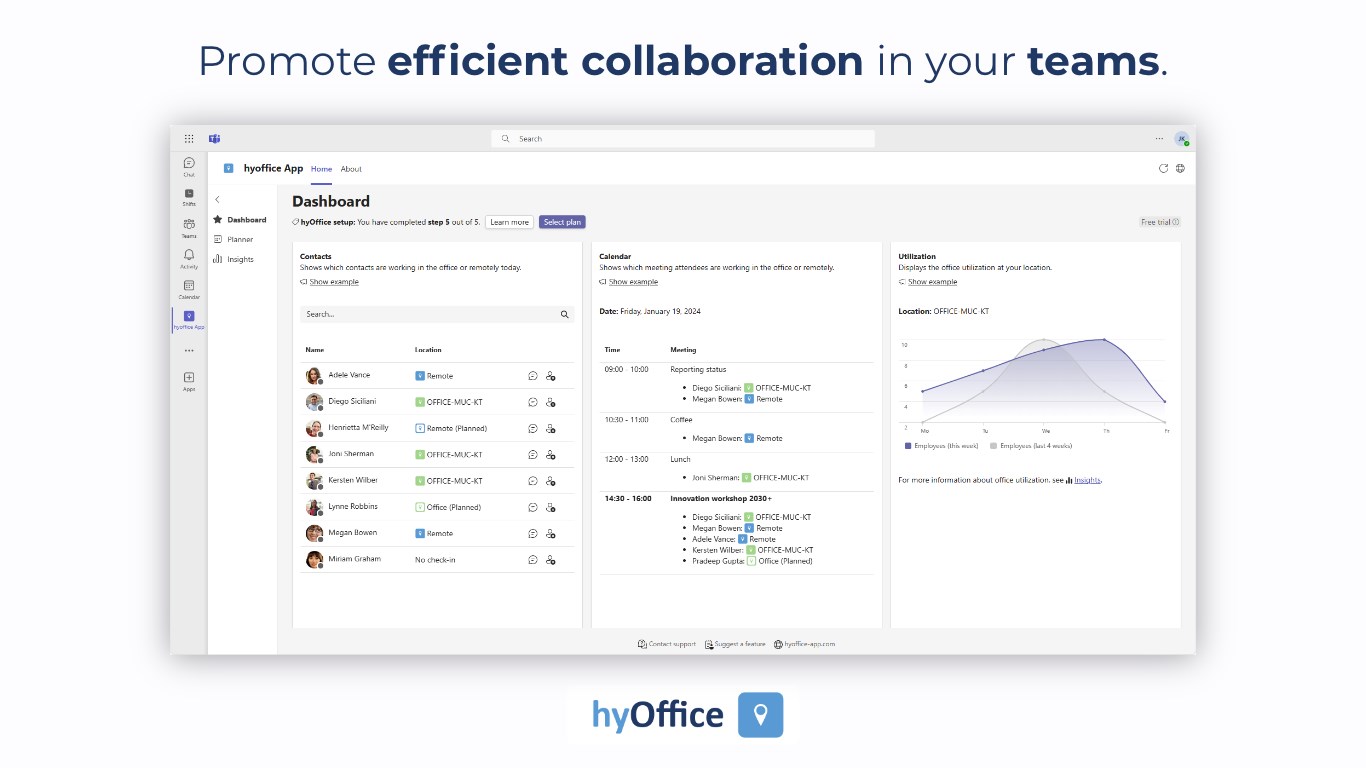Image resolution: width=1366 pixels, height=768 pixels.
Task: Select the Lunch meeting entry
Action: tap(680, 459)
